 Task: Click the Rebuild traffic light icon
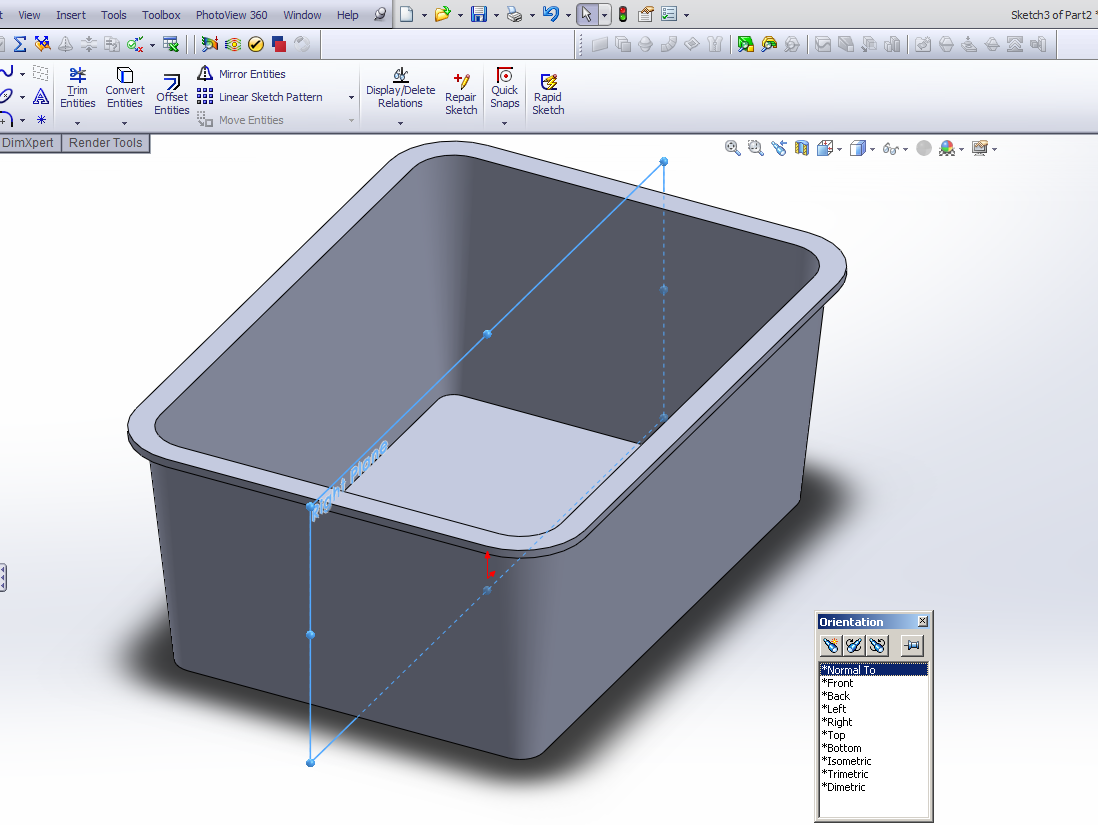click(623, 14)
